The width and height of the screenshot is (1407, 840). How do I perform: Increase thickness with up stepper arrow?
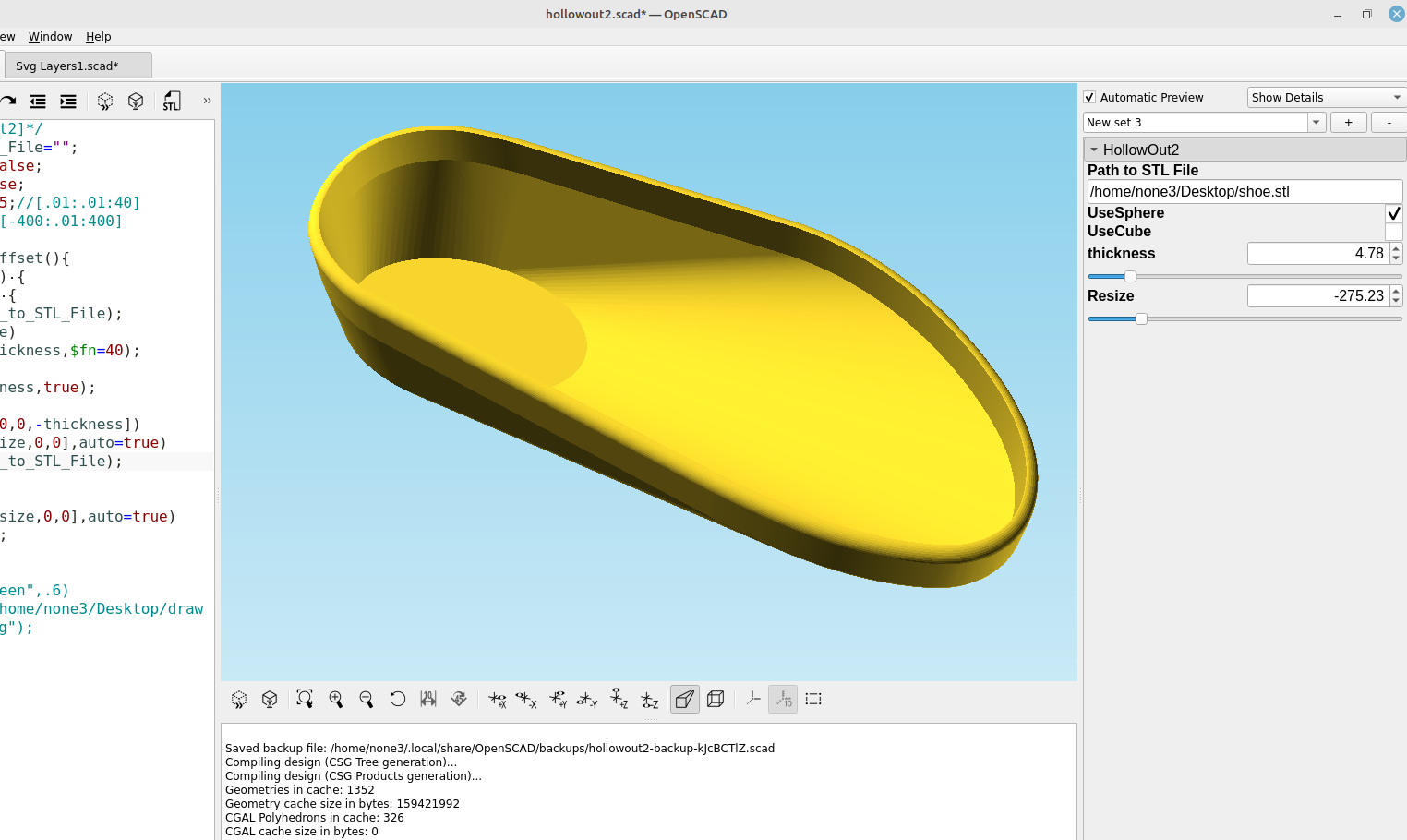pyautogui.click(x=1396, y=248)
